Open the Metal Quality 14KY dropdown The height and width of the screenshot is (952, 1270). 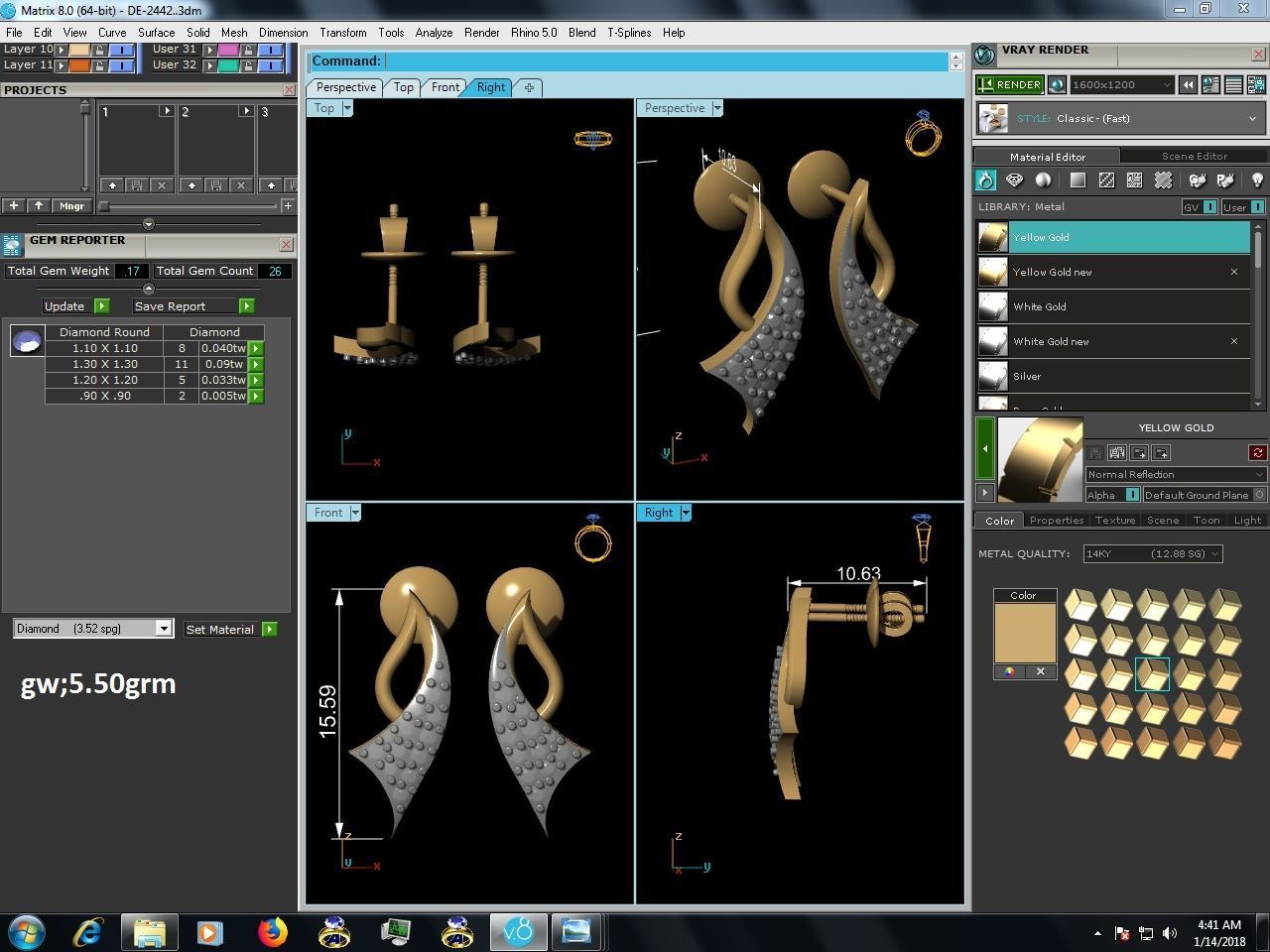click(x=1152, y=553)
